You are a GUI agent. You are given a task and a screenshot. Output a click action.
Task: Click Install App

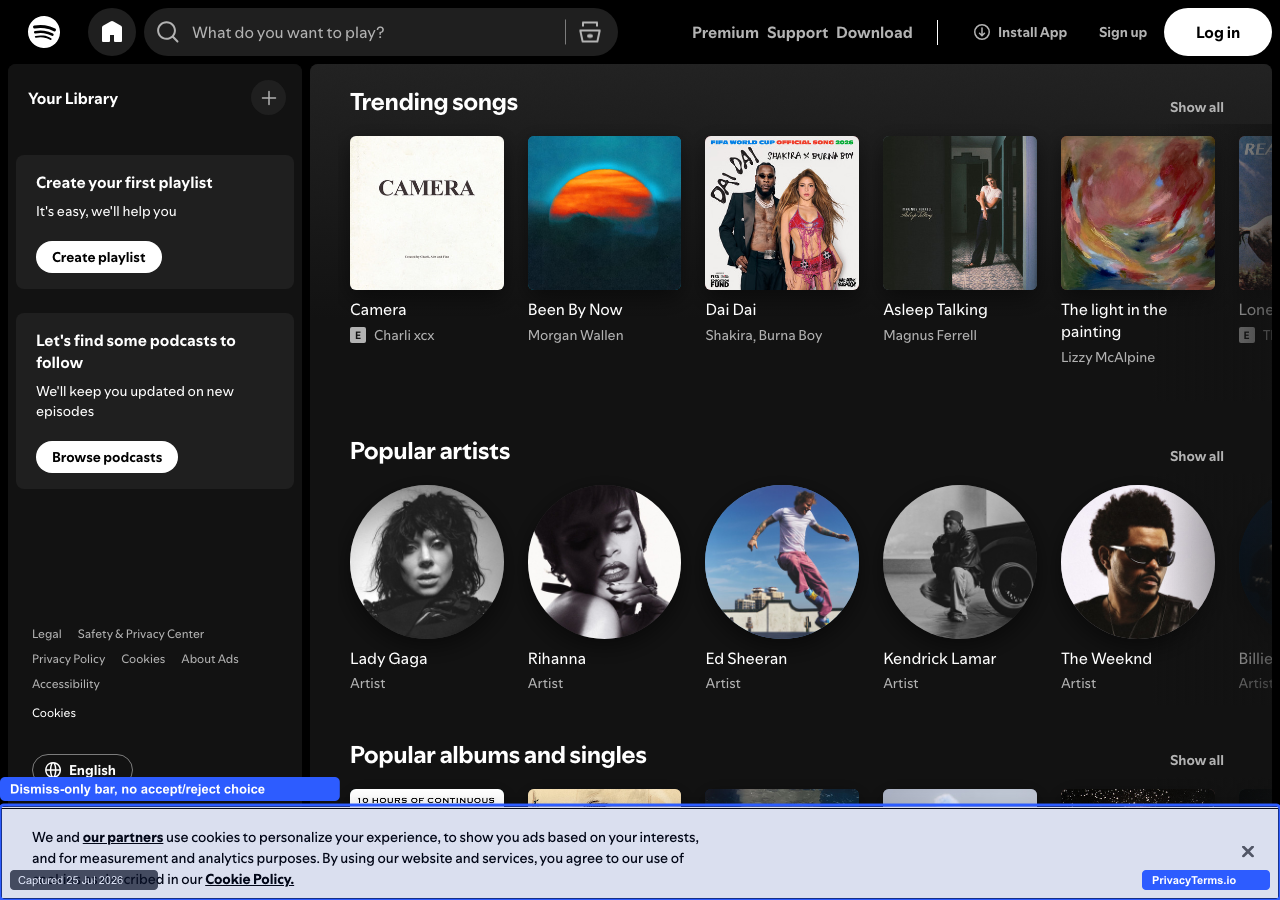coord(1020,32)
